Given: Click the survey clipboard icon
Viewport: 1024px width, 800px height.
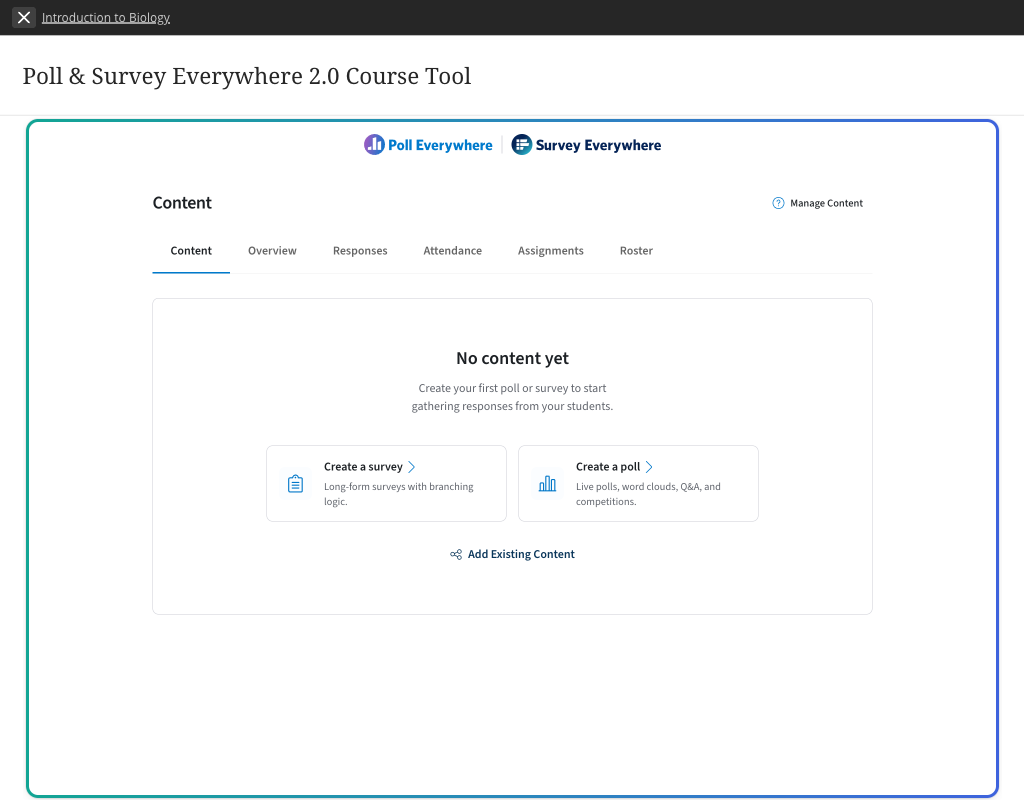Looking at the screenshot, I should (295, 484).
